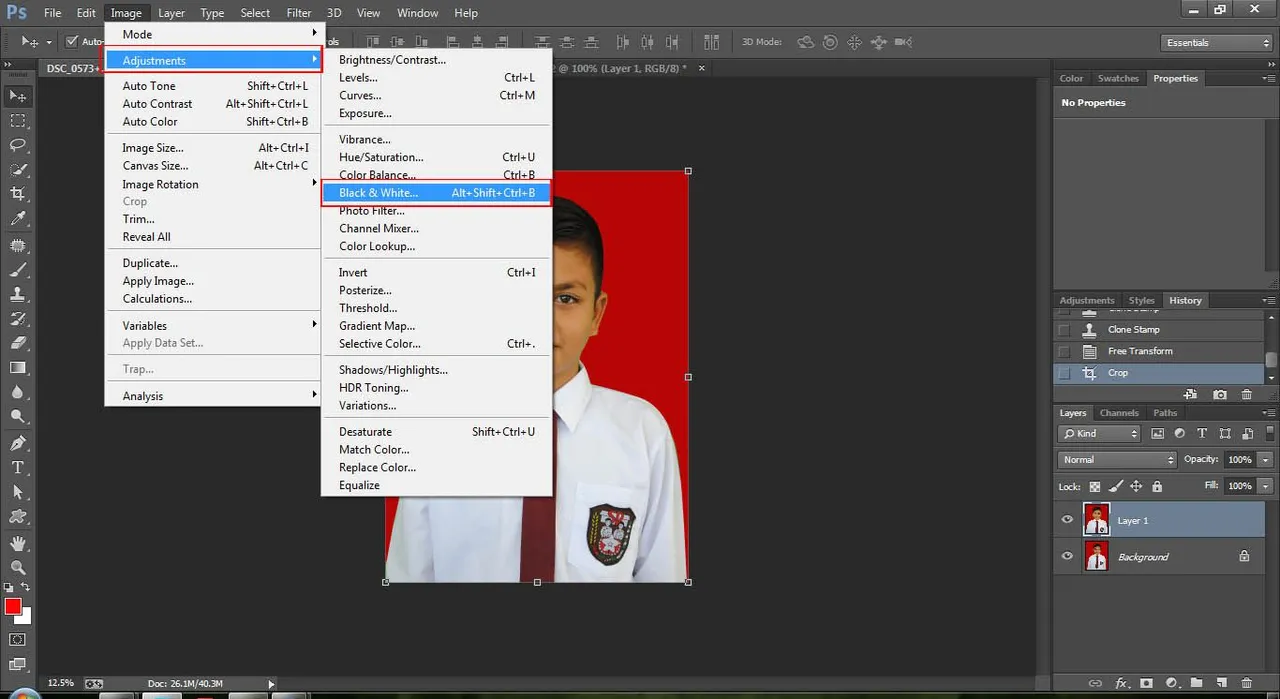The image size is (1280, 699).
Task: Switch to the Swatches tab
Action: 1118,78
